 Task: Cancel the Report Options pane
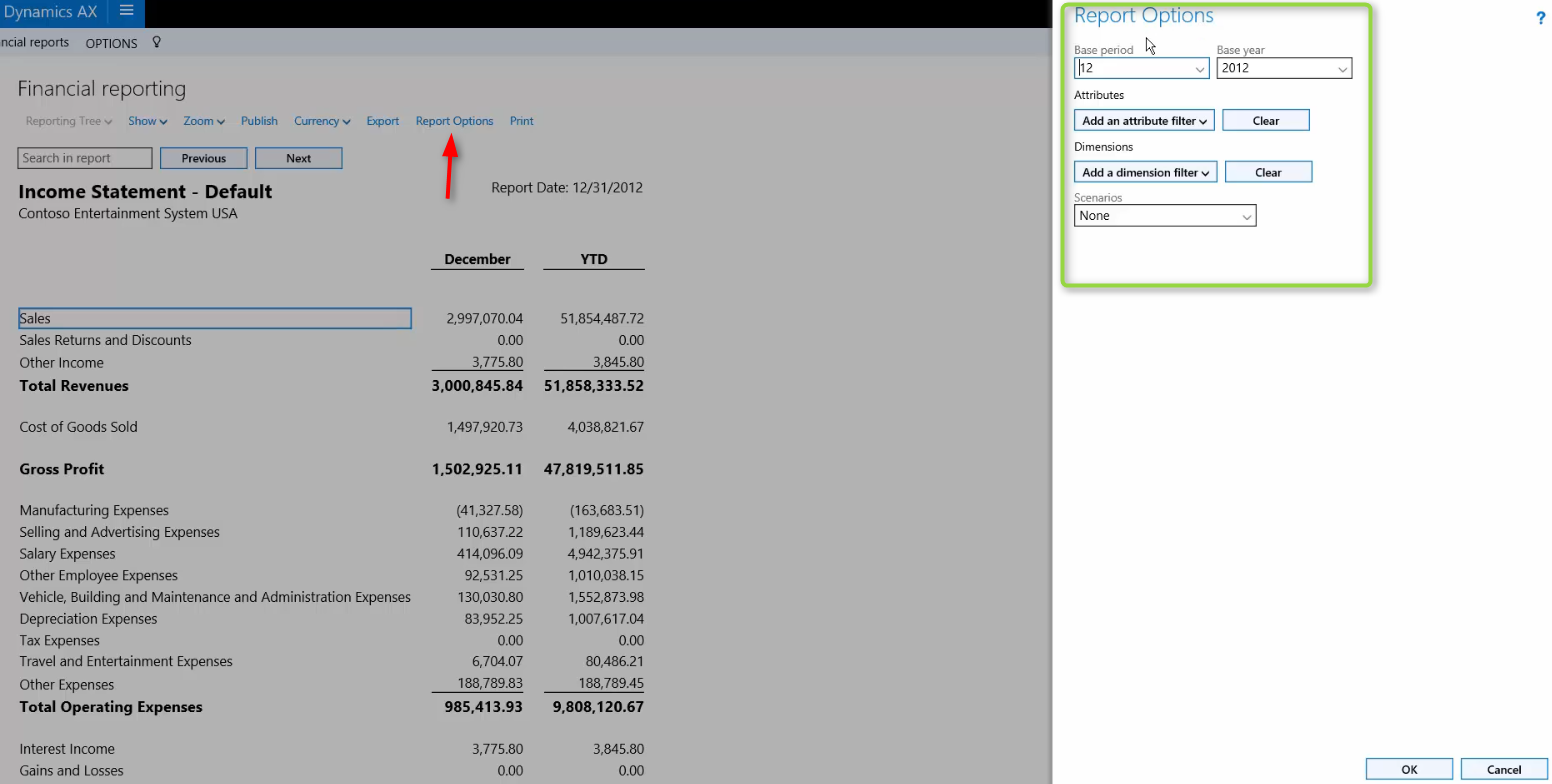click(1504, 769)
